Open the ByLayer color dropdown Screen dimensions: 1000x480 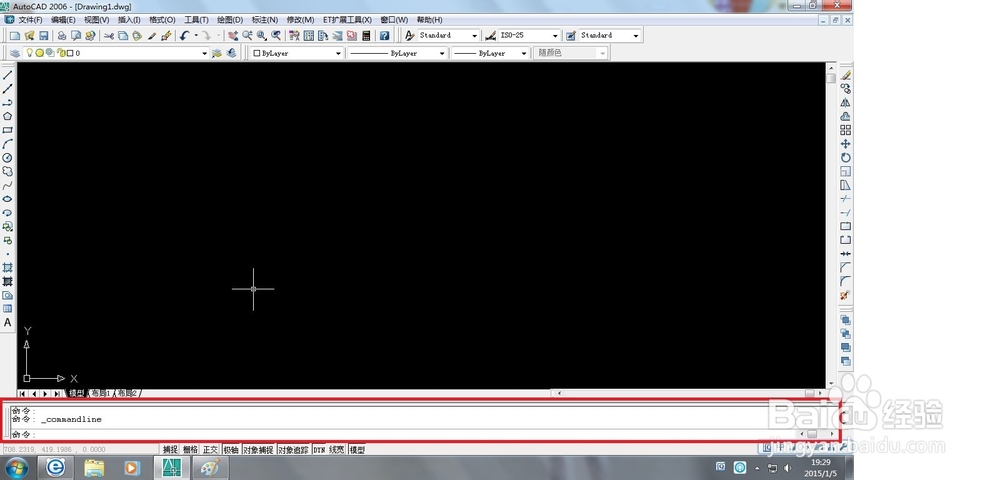pos(338,54)
